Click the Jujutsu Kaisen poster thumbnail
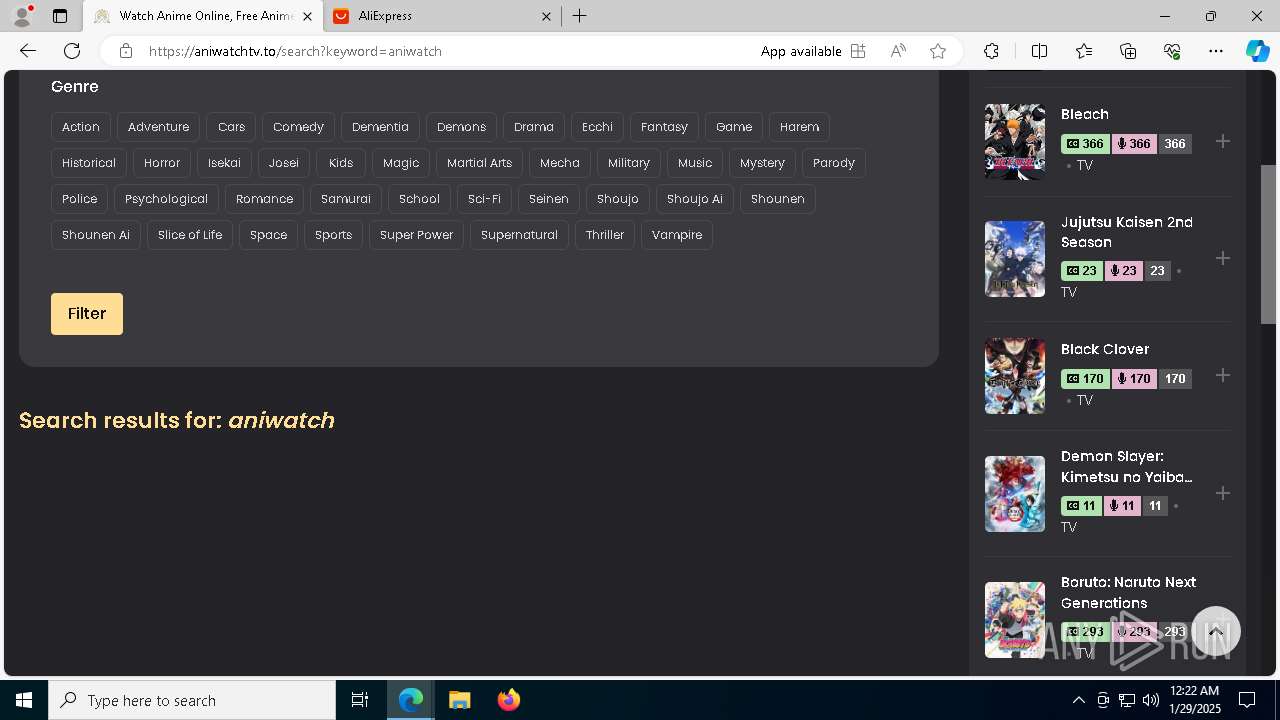 click(x=1015, y=259)
